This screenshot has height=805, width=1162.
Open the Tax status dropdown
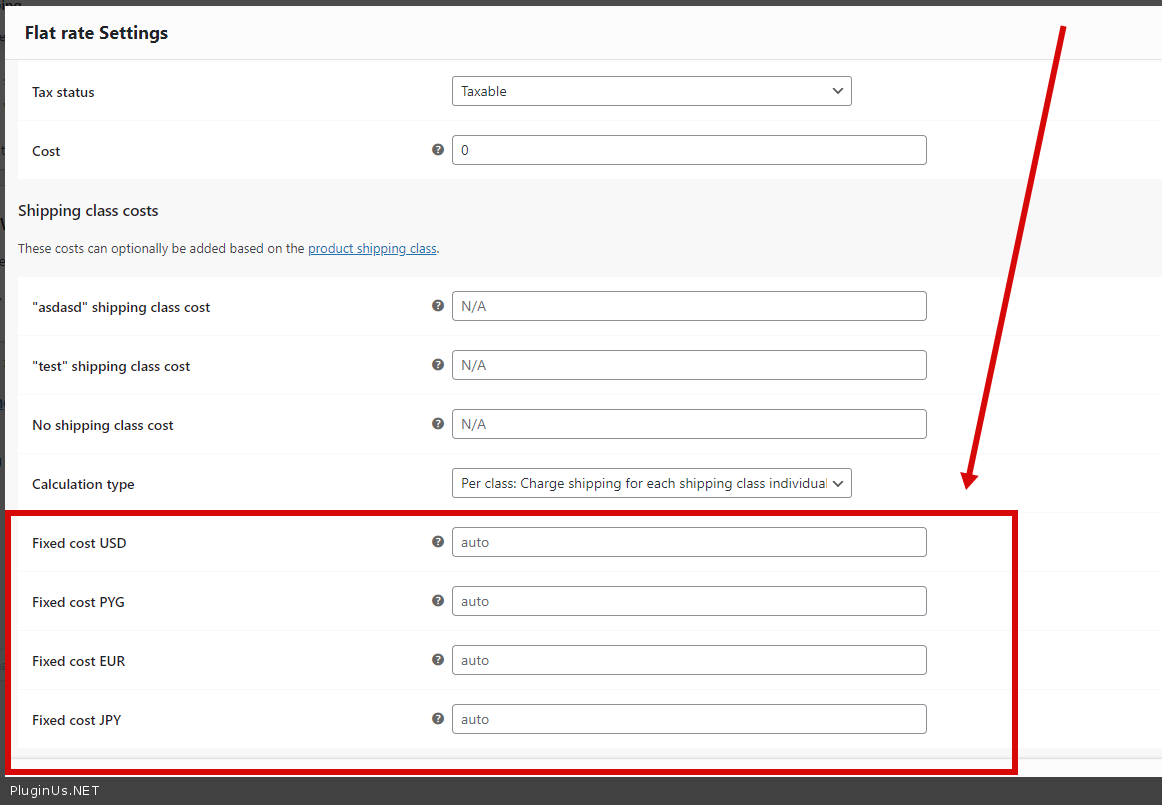coord(651,91)
